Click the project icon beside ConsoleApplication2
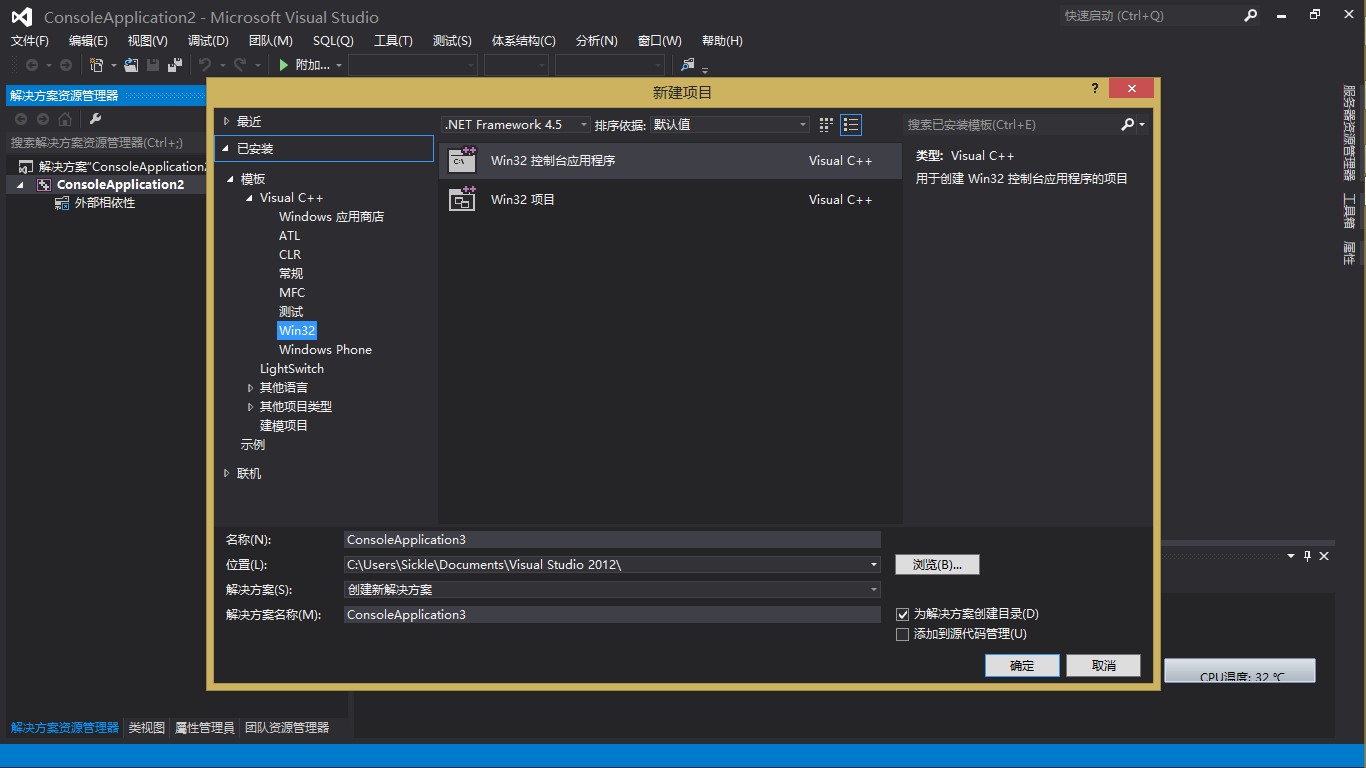 44,185
